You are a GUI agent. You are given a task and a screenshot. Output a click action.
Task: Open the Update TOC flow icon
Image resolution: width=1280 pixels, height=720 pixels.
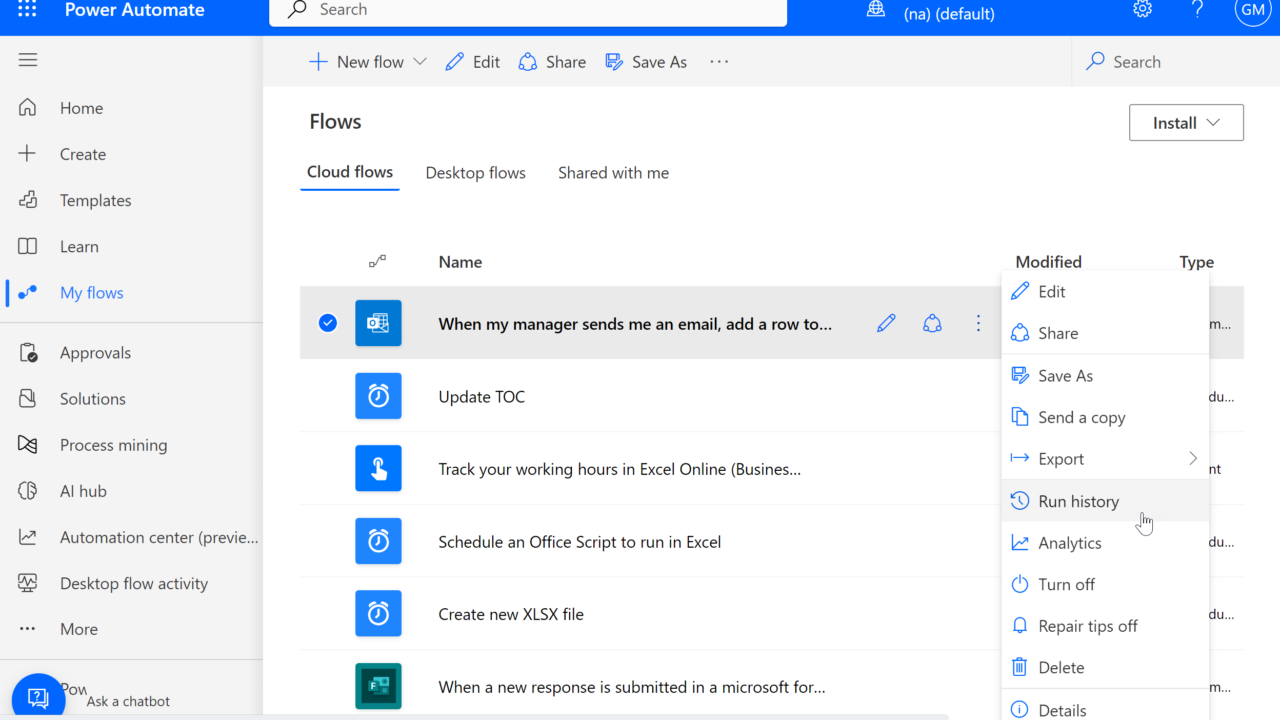(x=378, y=396)
